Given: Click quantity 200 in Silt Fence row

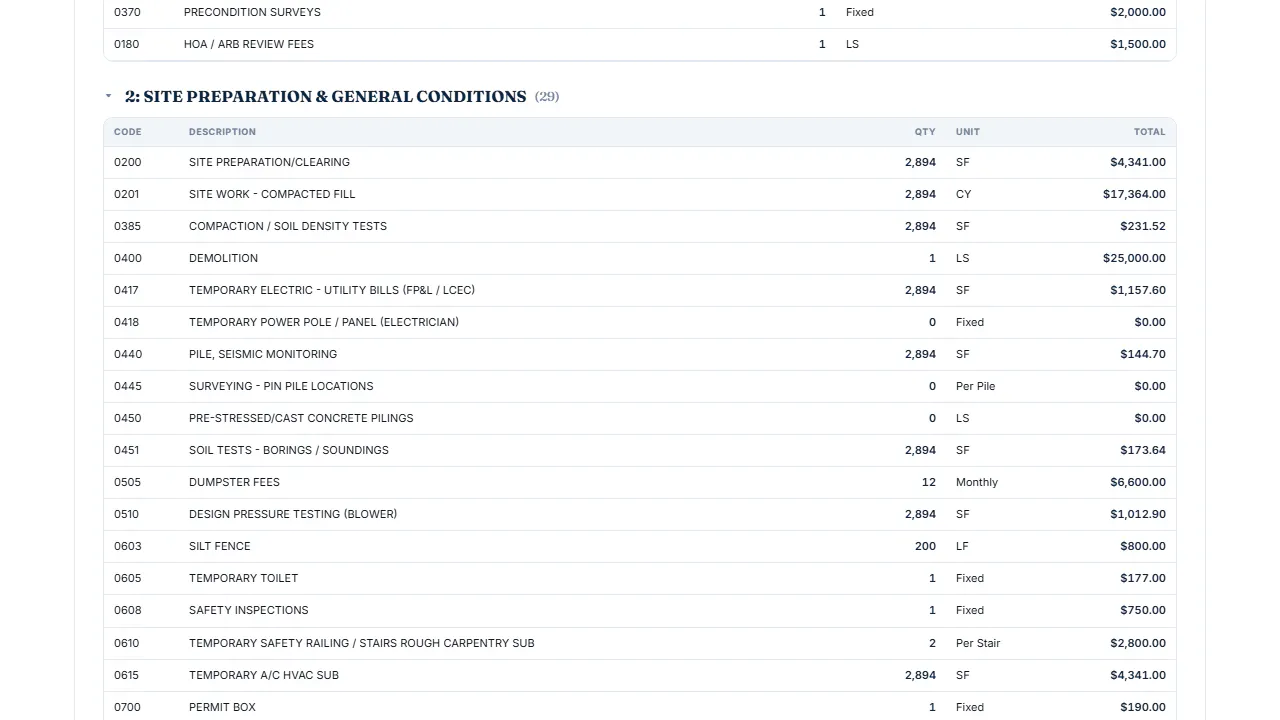Looking at the screenshot, I should tap(925, 546).
